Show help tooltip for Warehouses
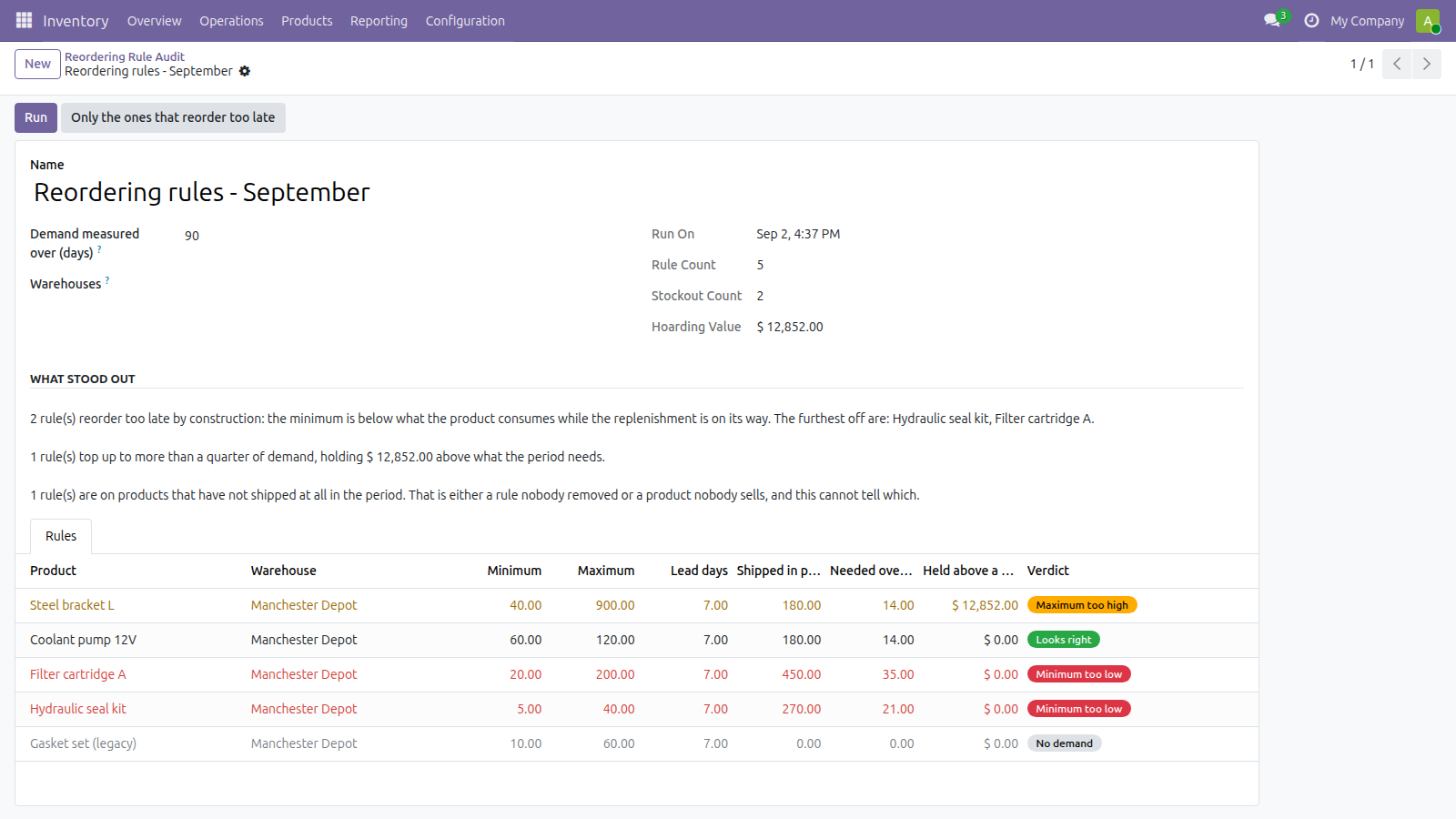 (x=107, y=279)
